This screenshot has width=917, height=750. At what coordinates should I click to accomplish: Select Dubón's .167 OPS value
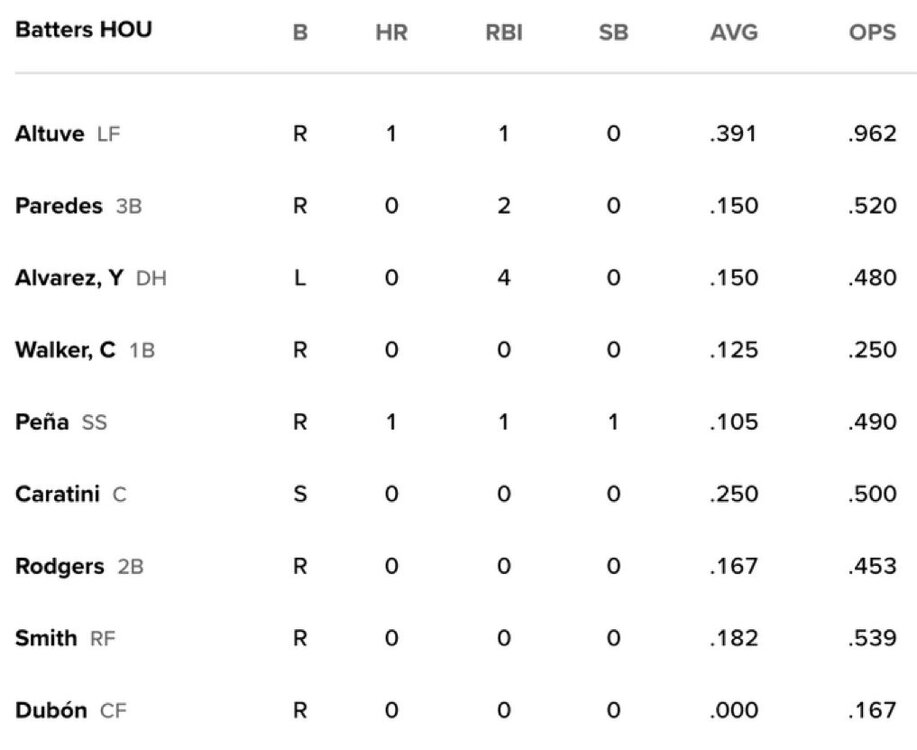[870, 711]
